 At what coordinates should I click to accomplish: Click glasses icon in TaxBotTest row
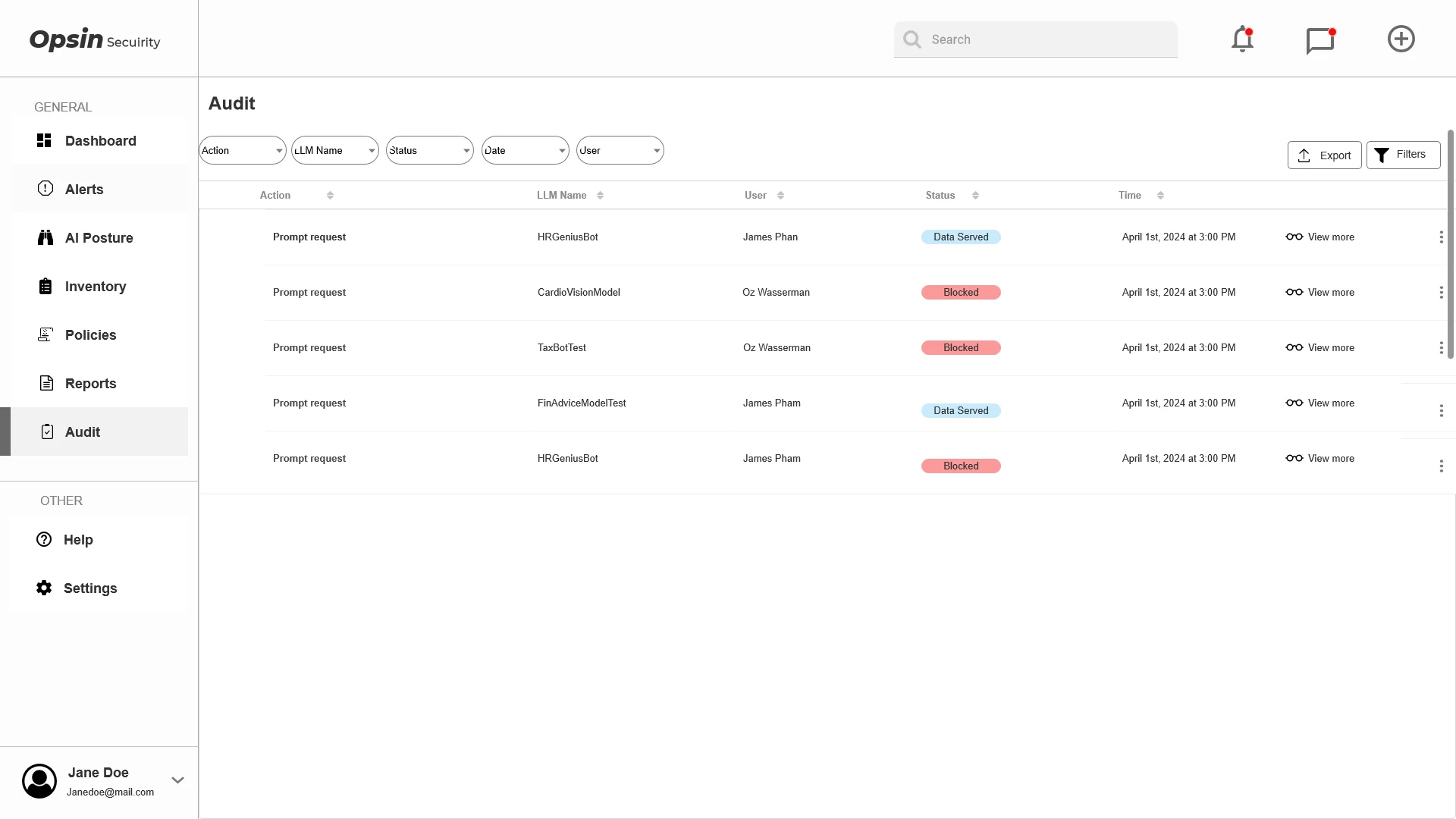point(1294,347)
